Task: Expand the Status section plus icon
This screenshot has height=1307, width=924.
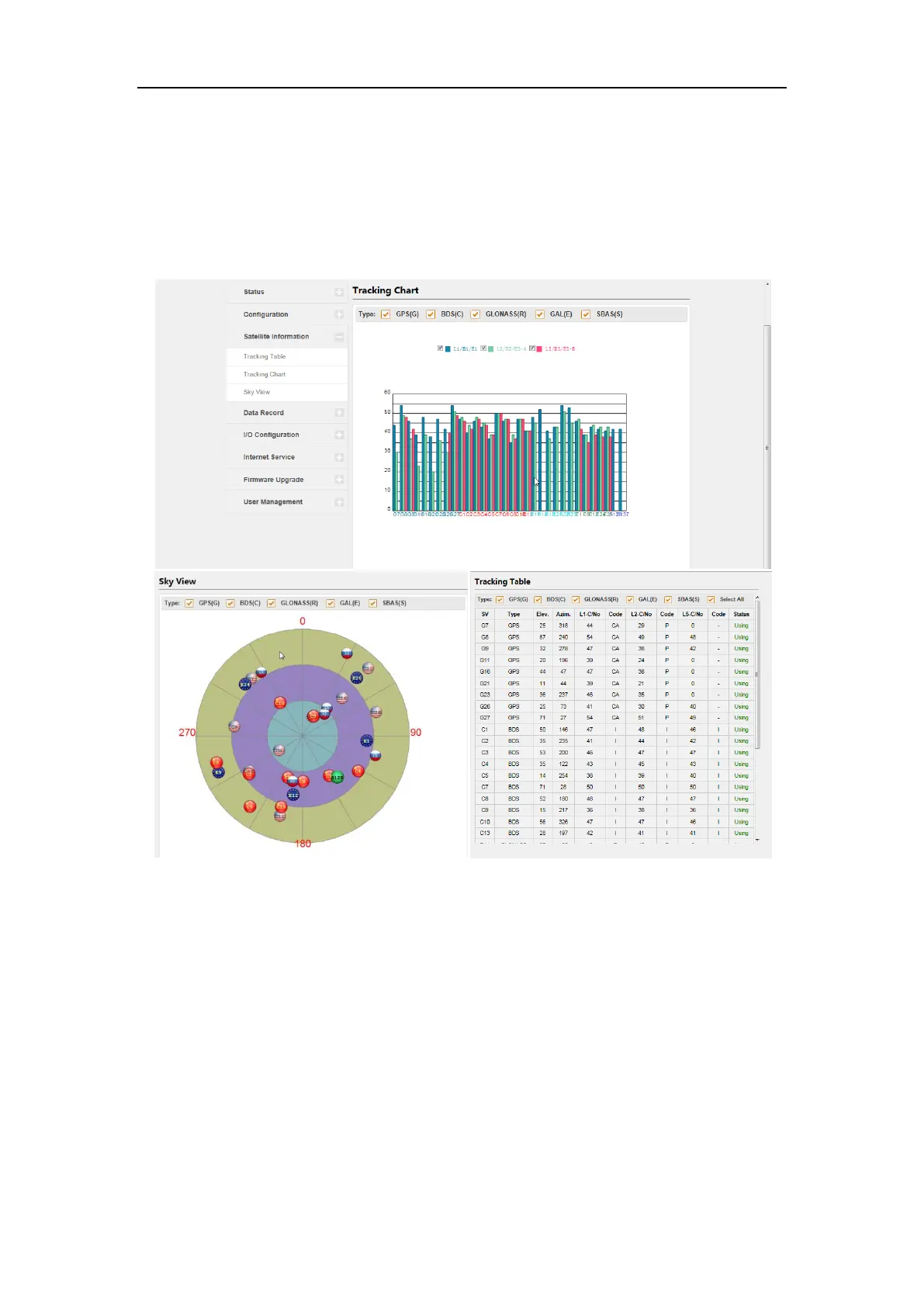Action: (339, 292)
